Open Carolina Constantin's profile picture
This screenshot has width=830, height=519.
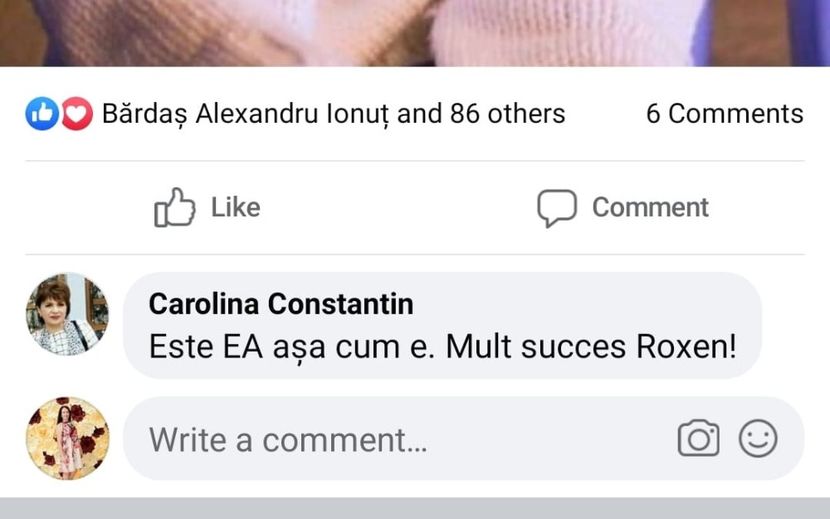(67, 314)
